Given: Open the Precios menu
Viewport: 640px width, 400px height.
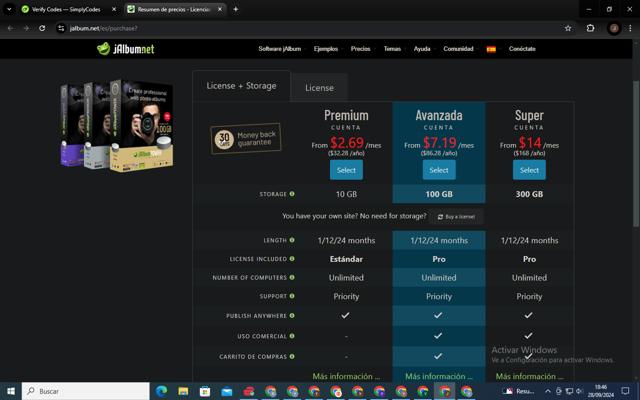Looking at the screenshot, I should pyautogui.click(x=360, y=49).
